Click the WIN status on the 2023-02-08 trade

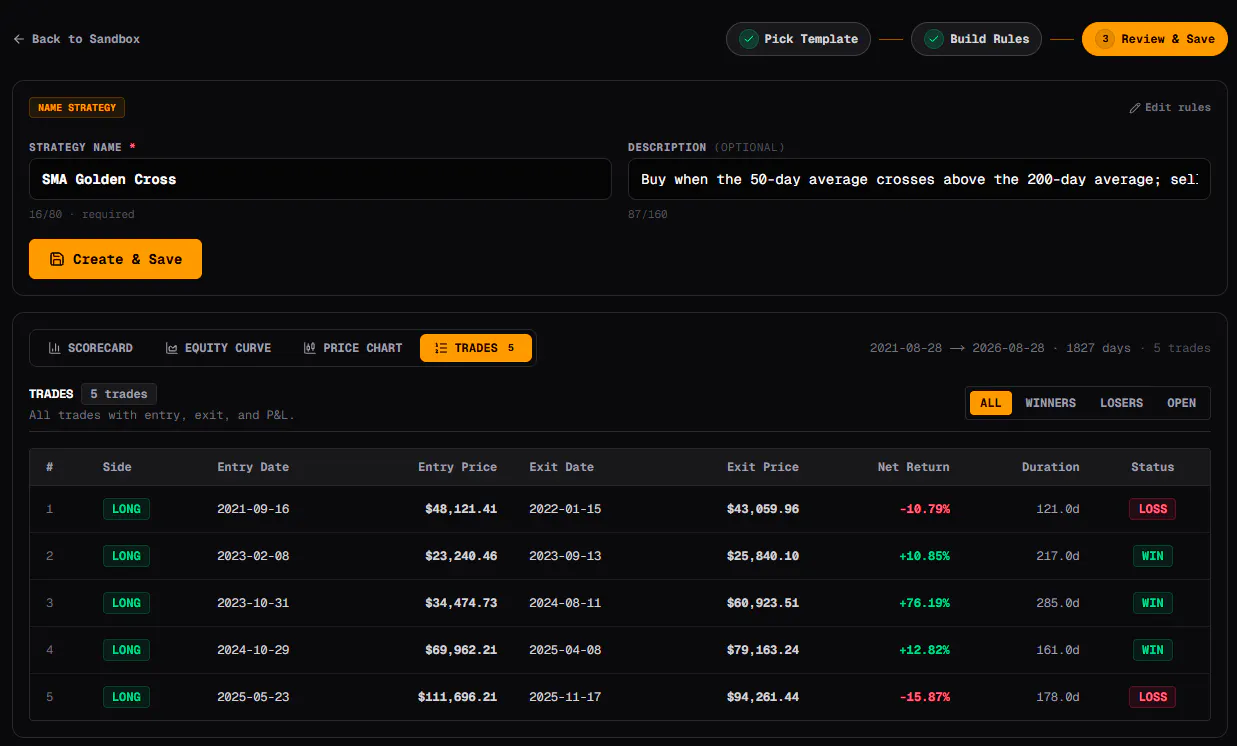pos(1153,556)
